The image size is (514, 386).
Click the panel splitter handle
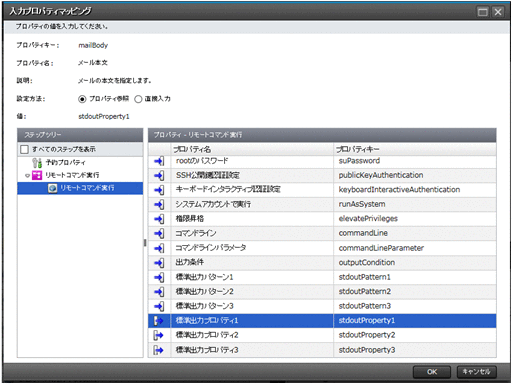[x=145, y=243]
